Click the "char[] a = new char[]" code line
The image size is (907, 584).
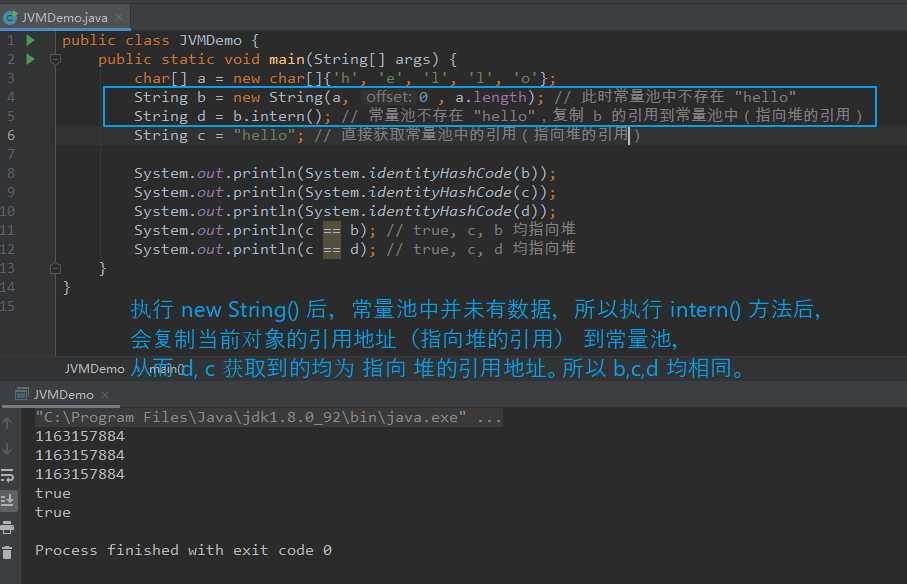click(x=345, y=78)
